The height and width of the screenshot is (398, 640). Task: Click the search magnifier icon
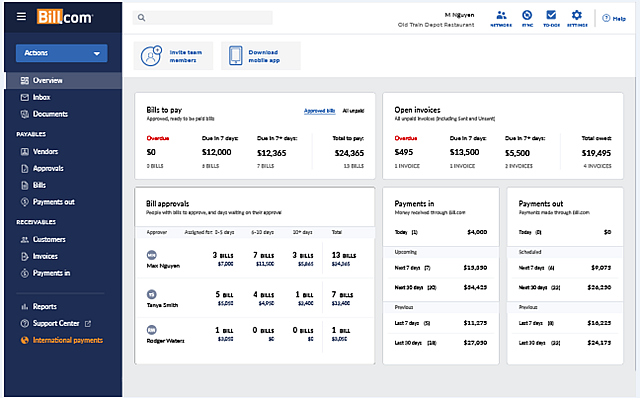(x=141, y=18)
